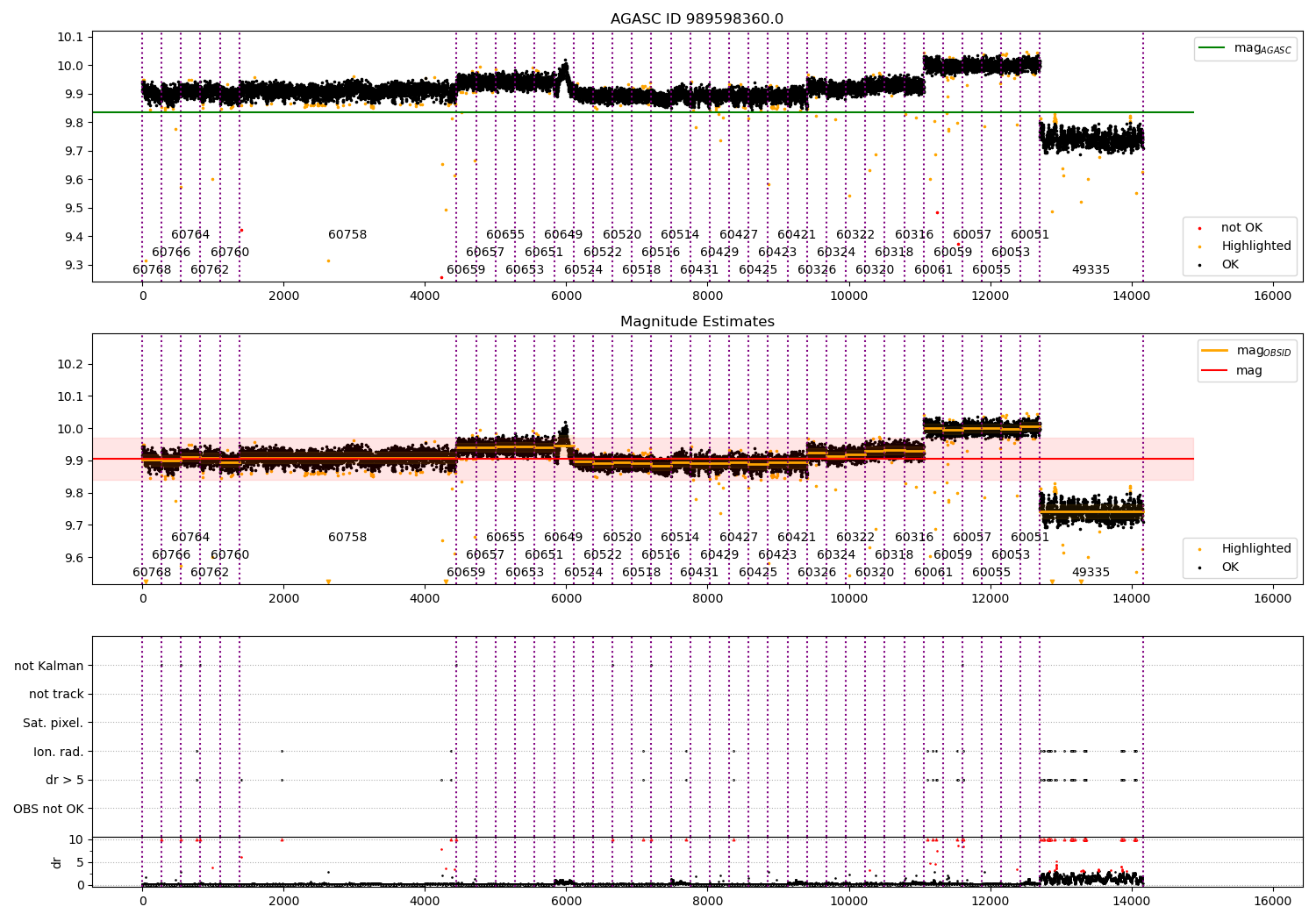1316x921 pixels.
Task: Click the rotated "dr" y-axis label
Action: [x=57, y=862]
